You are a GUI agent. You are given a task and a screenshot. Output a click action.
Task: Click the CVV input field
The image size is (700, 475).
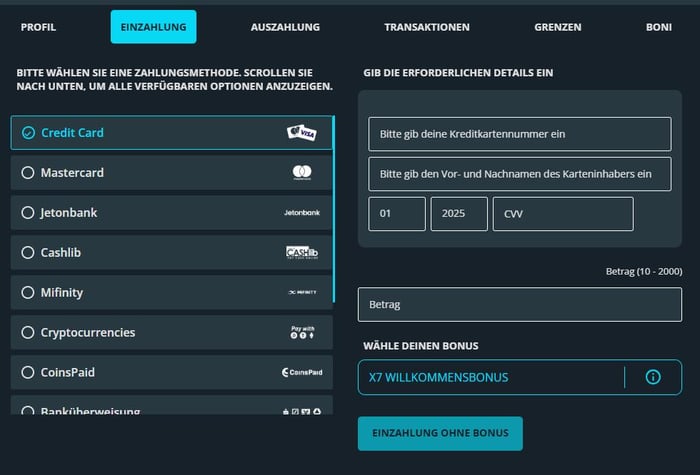coord(563,214)
